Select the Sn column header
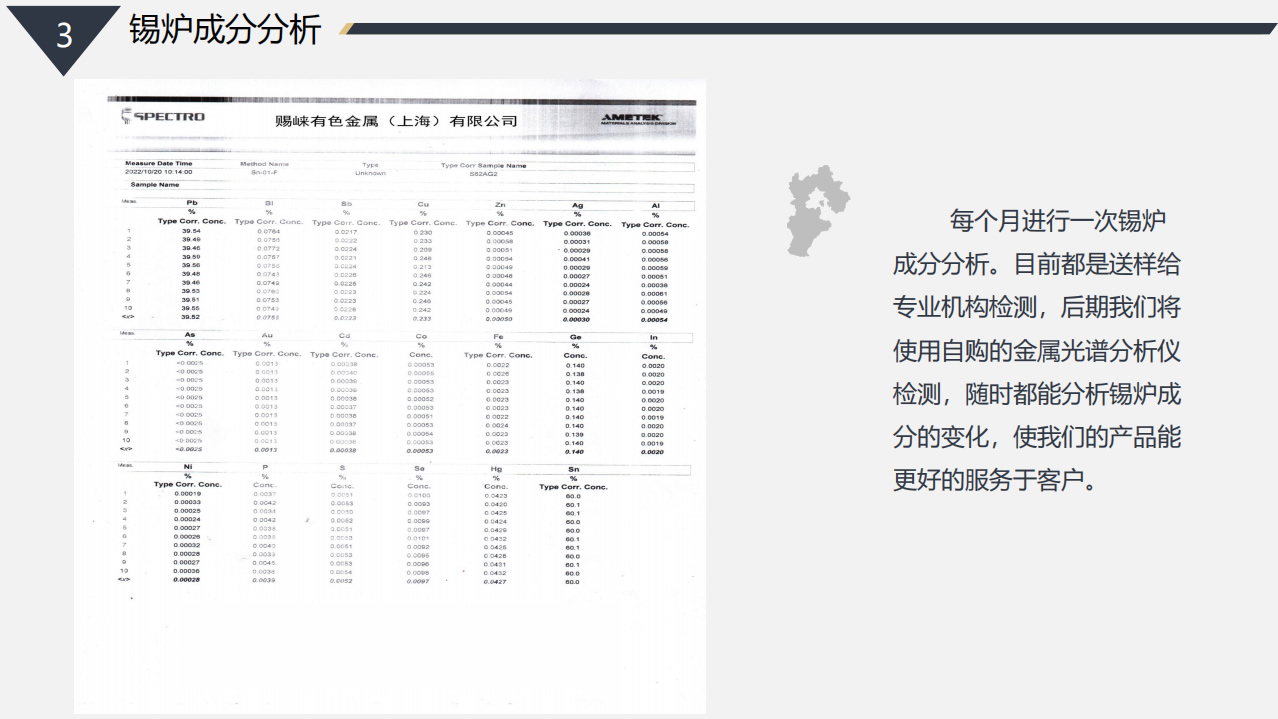1278x719 pixels. click(573, 468)
